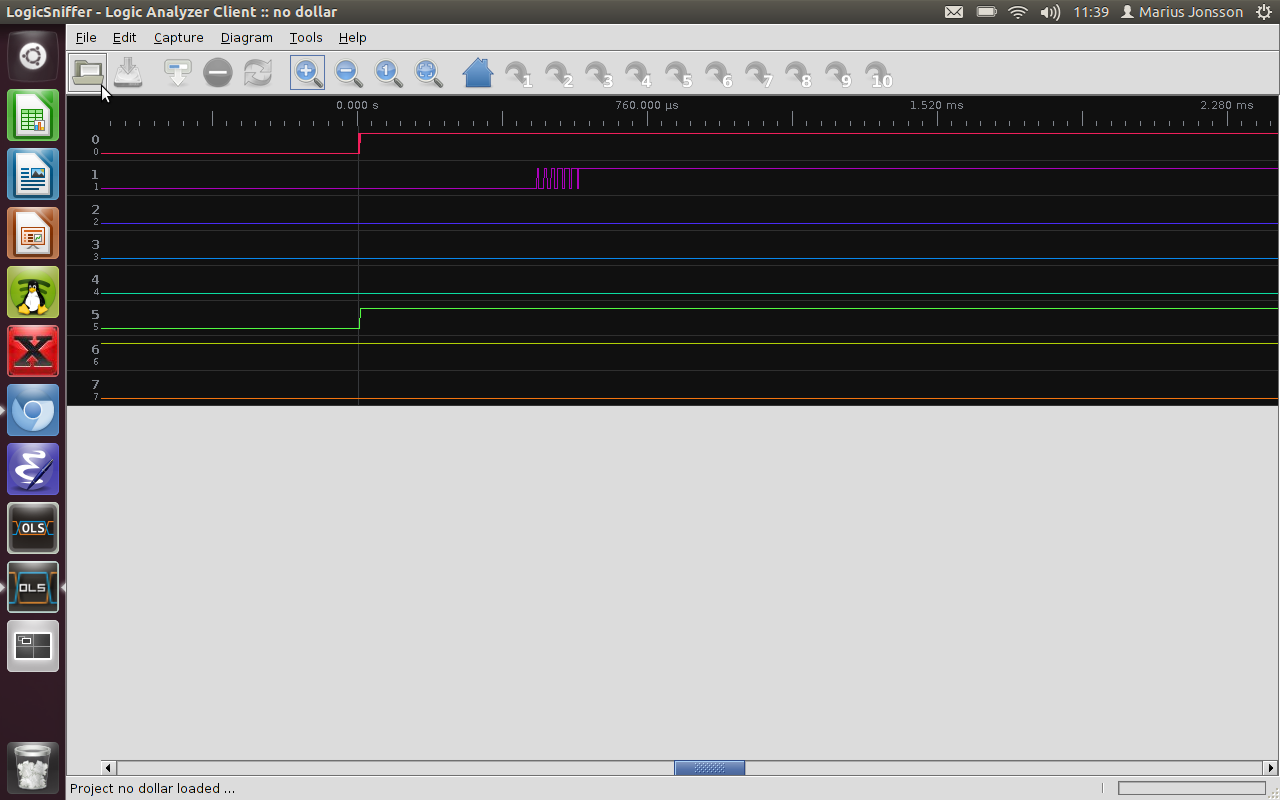This screenshot has width=1280, height=800.
Task: Click the Stop capture icon
Action: click(x=217, y=73)
